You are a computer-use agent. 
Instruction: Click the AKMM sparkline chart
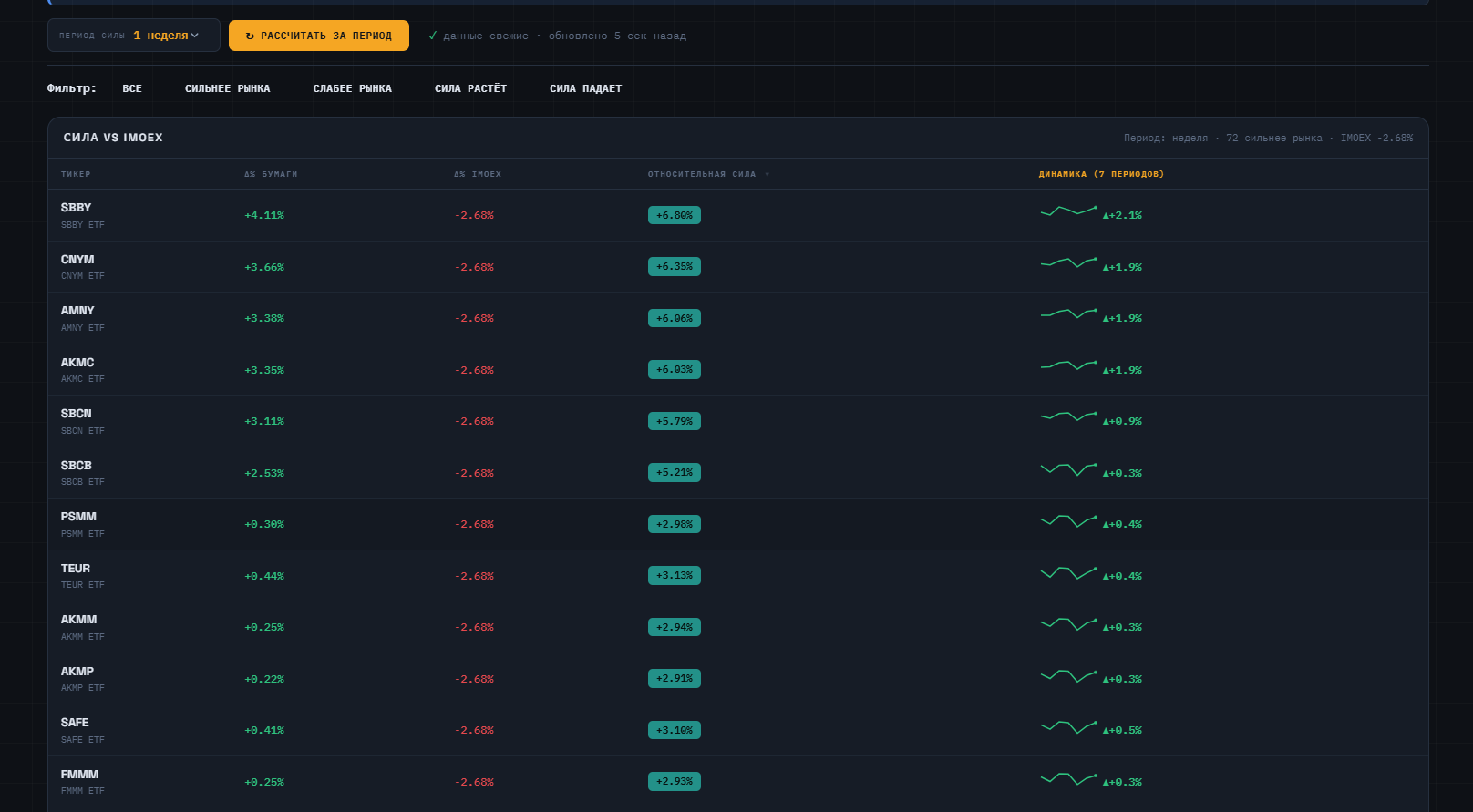pyautogui.click(x=1069, y=624)
